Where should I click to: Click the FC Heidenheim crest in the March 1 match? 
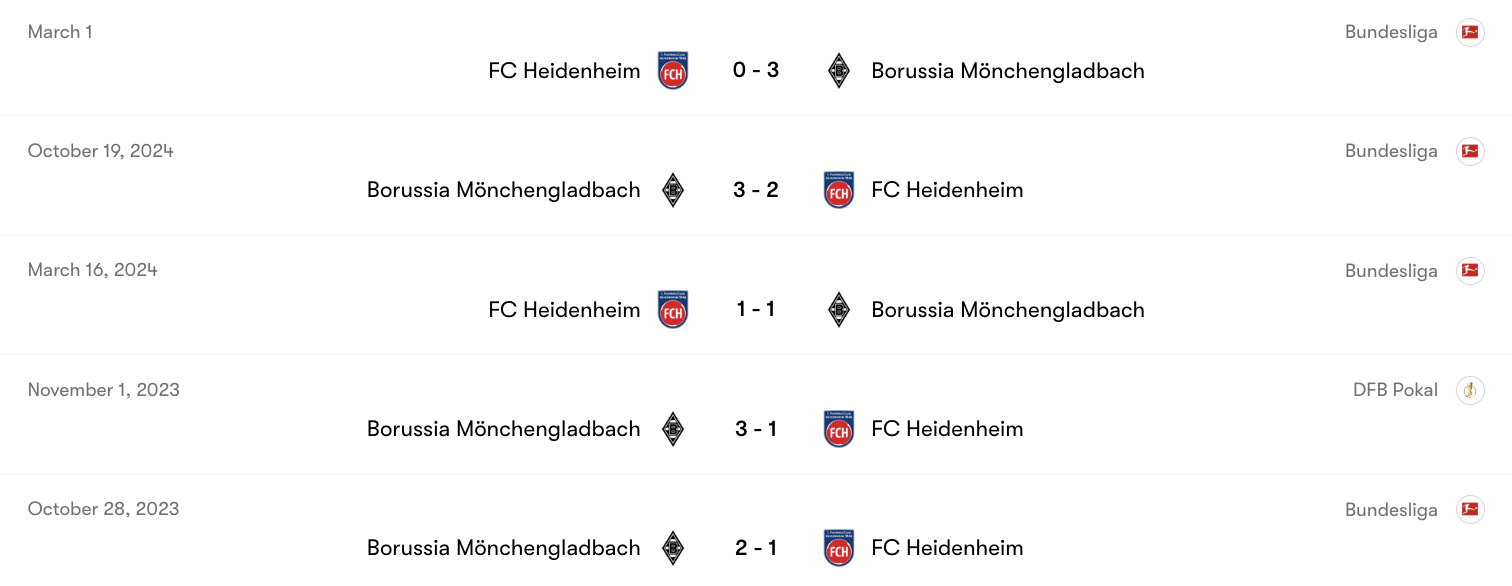point(673,70)
